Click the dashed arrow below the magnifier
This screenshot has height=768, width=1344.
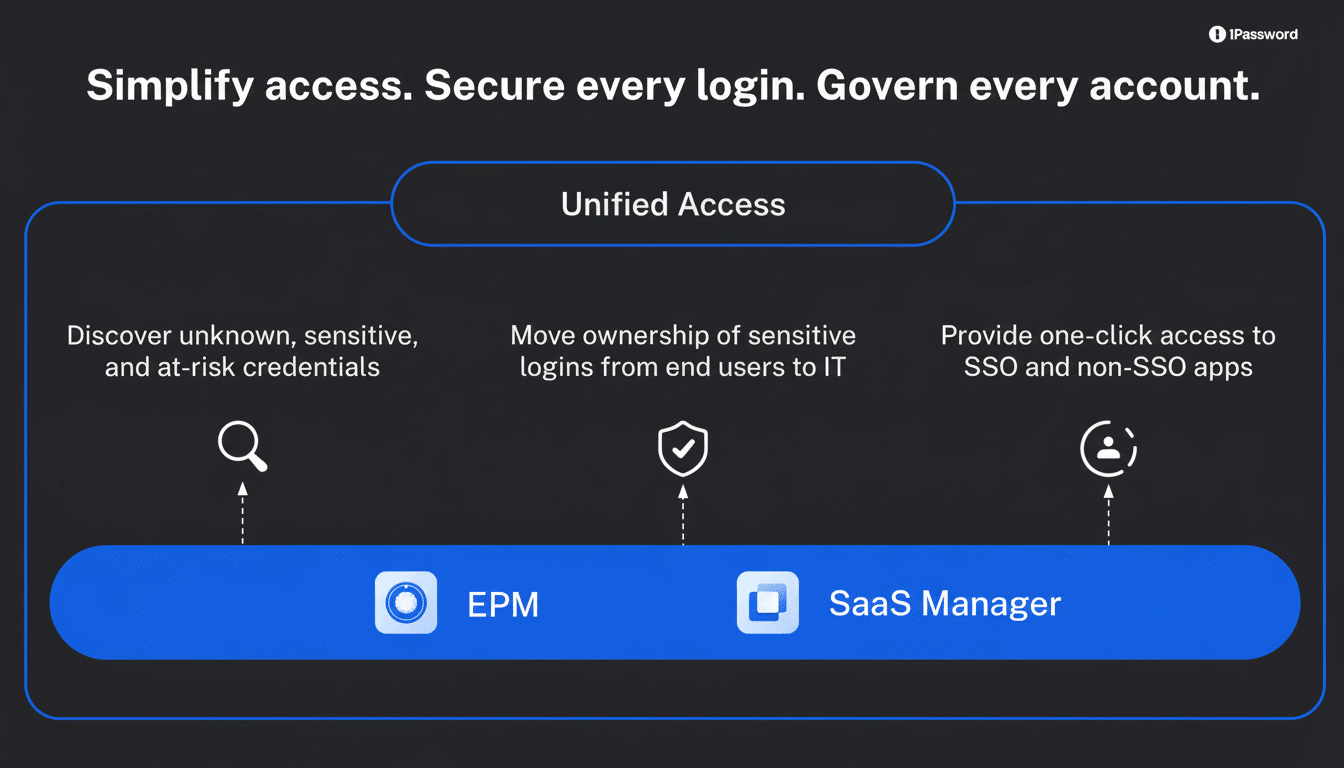click(x=242, y=516)
